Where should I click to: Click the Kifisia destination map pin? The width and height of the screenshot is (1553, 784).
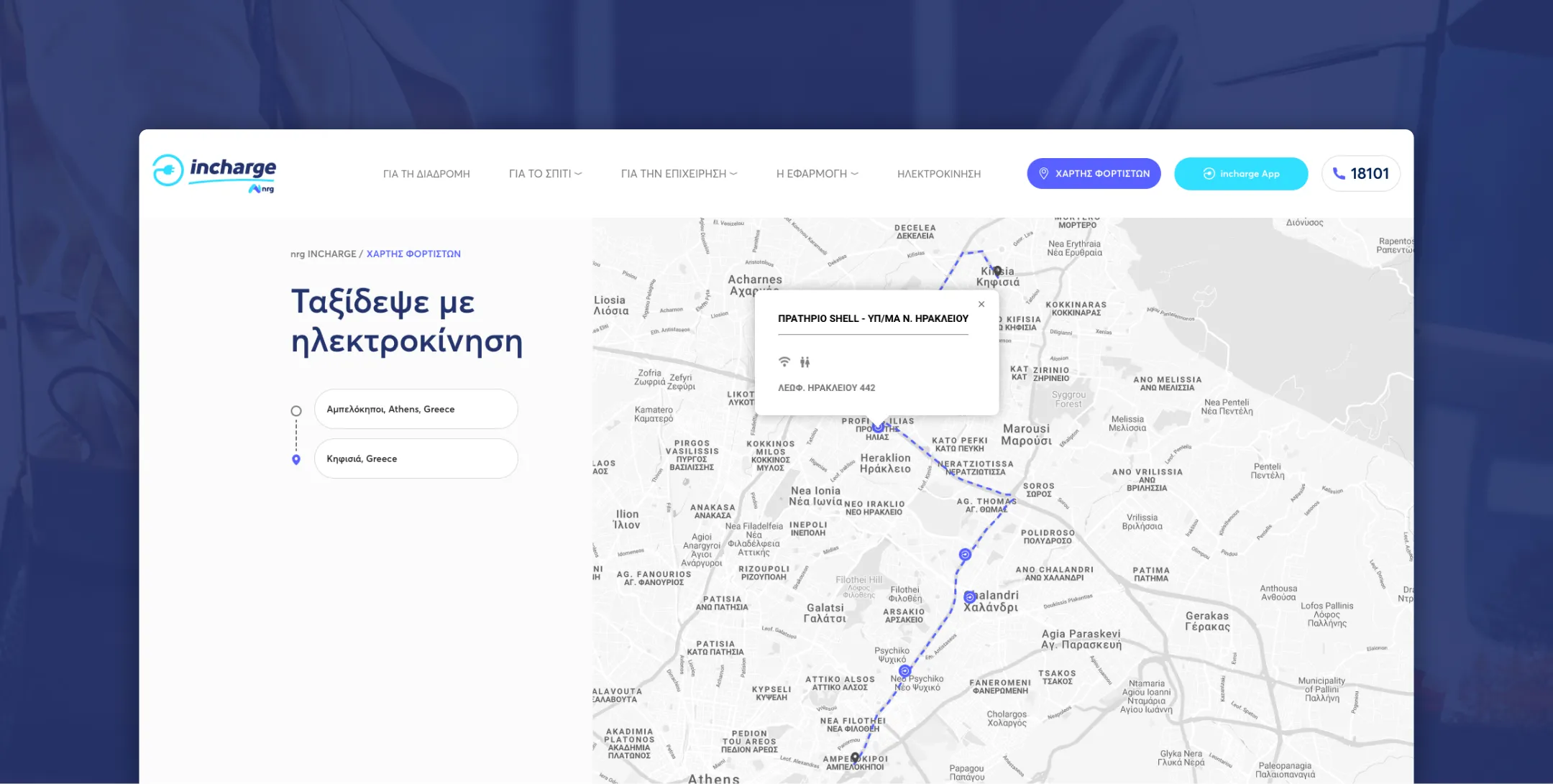click(997, 271)
